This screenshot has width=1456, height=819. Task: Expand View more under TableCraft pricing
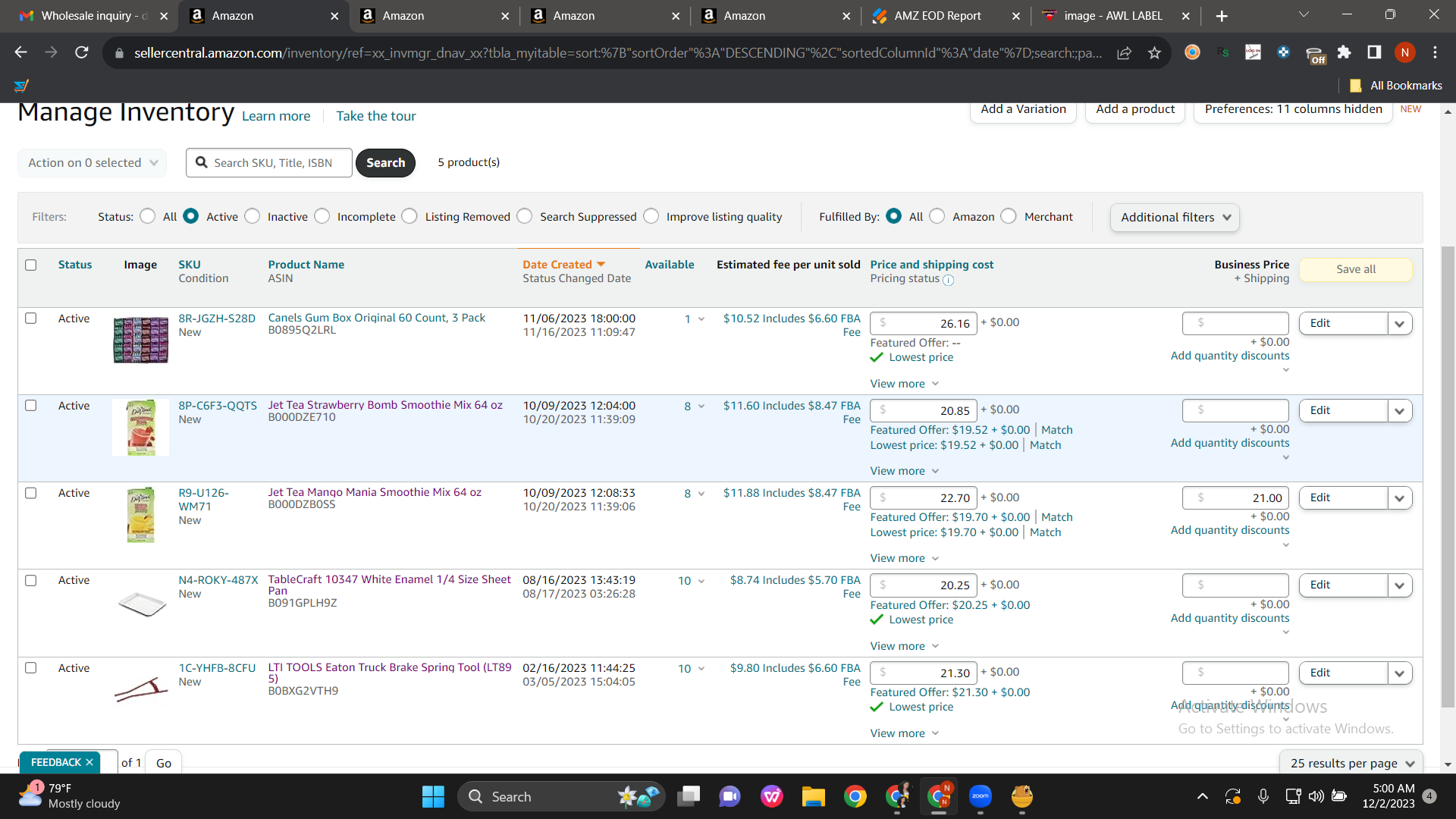click(905, 646)
